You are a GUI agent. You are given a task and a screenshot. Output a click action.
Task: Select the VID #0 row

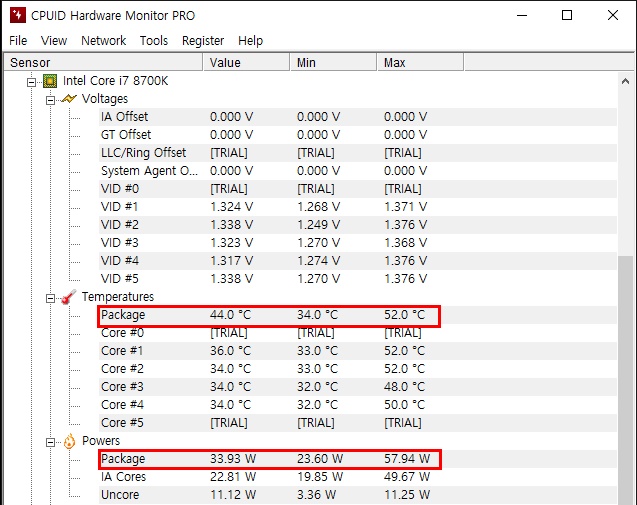click(358, 189)
